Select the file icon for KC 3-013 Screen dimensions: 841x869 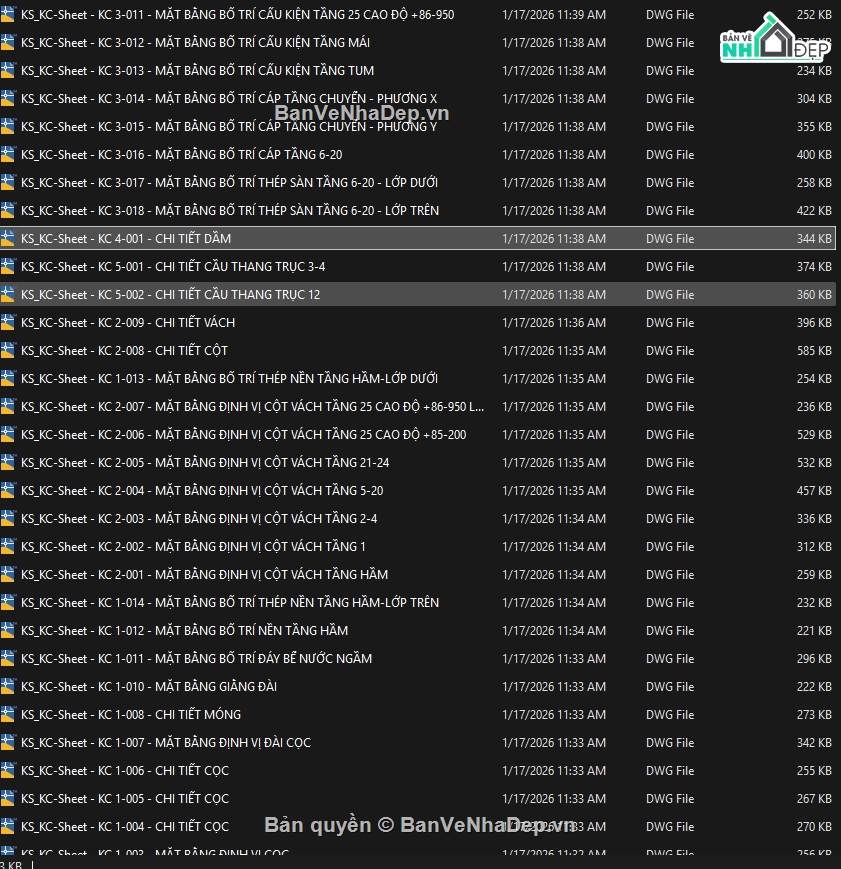pos(8,70)
